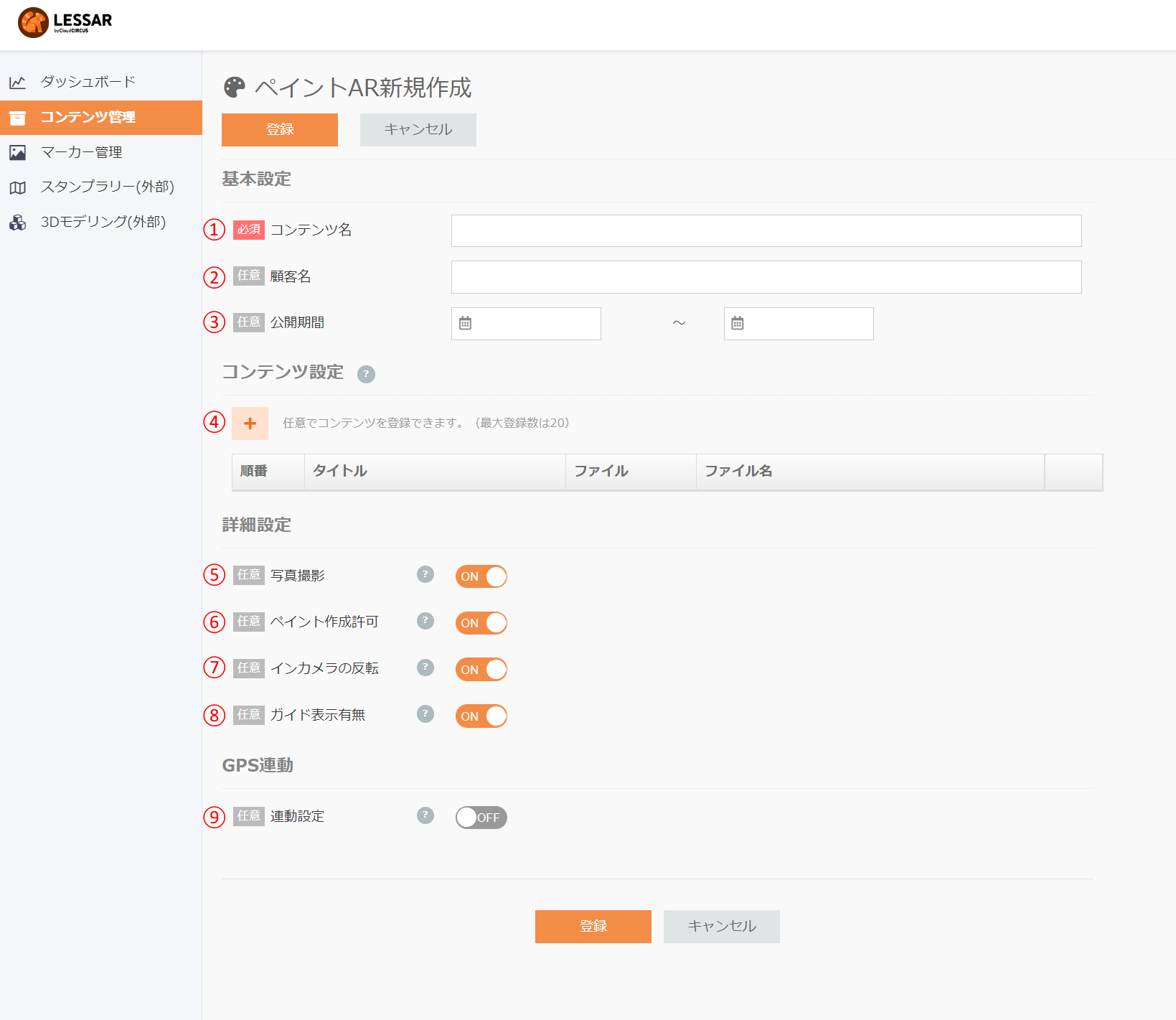Click help icon for 連動設定
The image size is (1176, 1020).
[425, 815]
